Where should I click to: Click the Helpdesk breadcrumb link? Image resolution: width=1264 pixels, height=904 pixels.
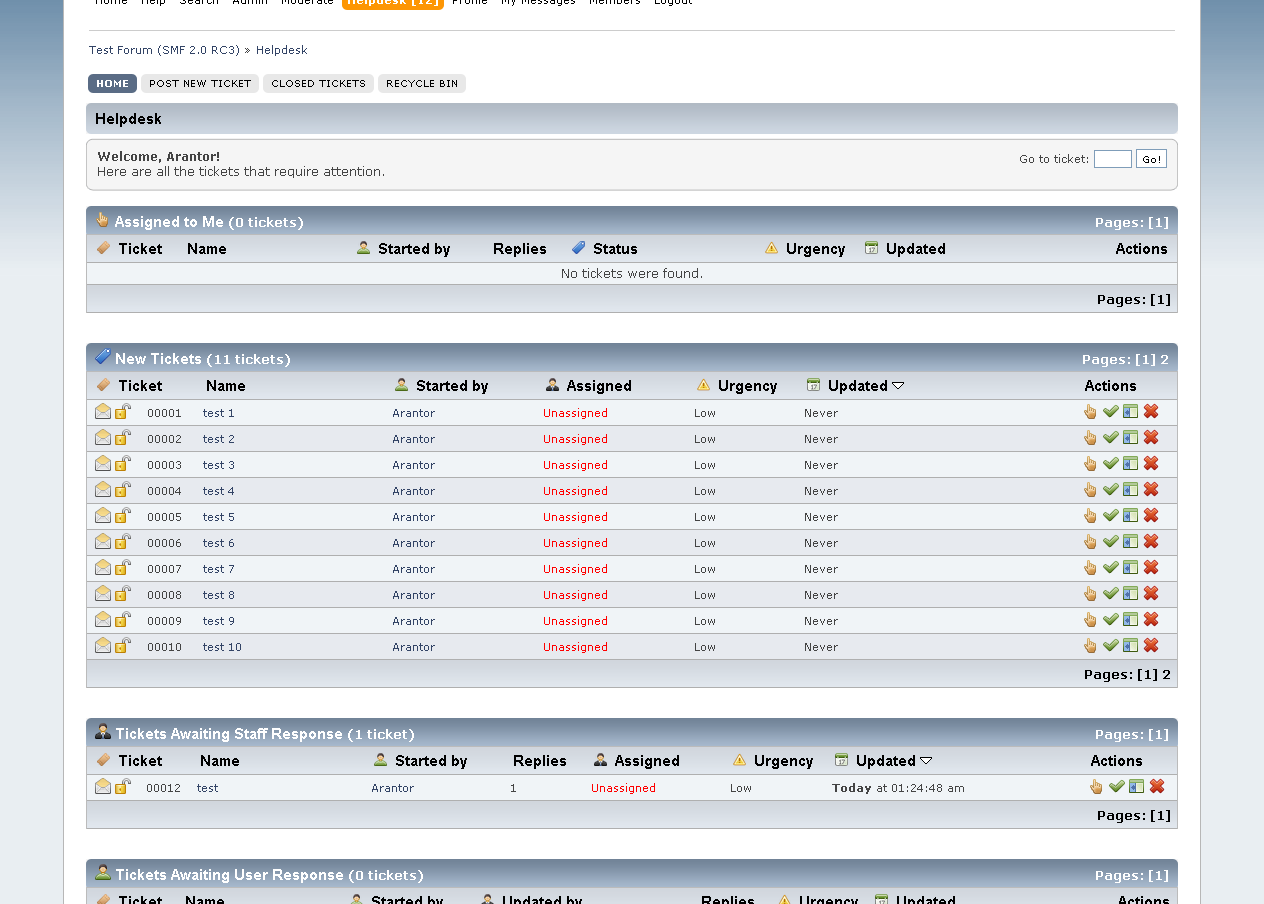pos(282,50)
